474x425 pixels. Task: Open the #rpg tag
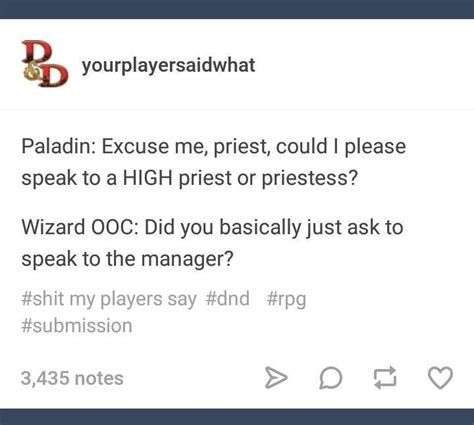286,299
